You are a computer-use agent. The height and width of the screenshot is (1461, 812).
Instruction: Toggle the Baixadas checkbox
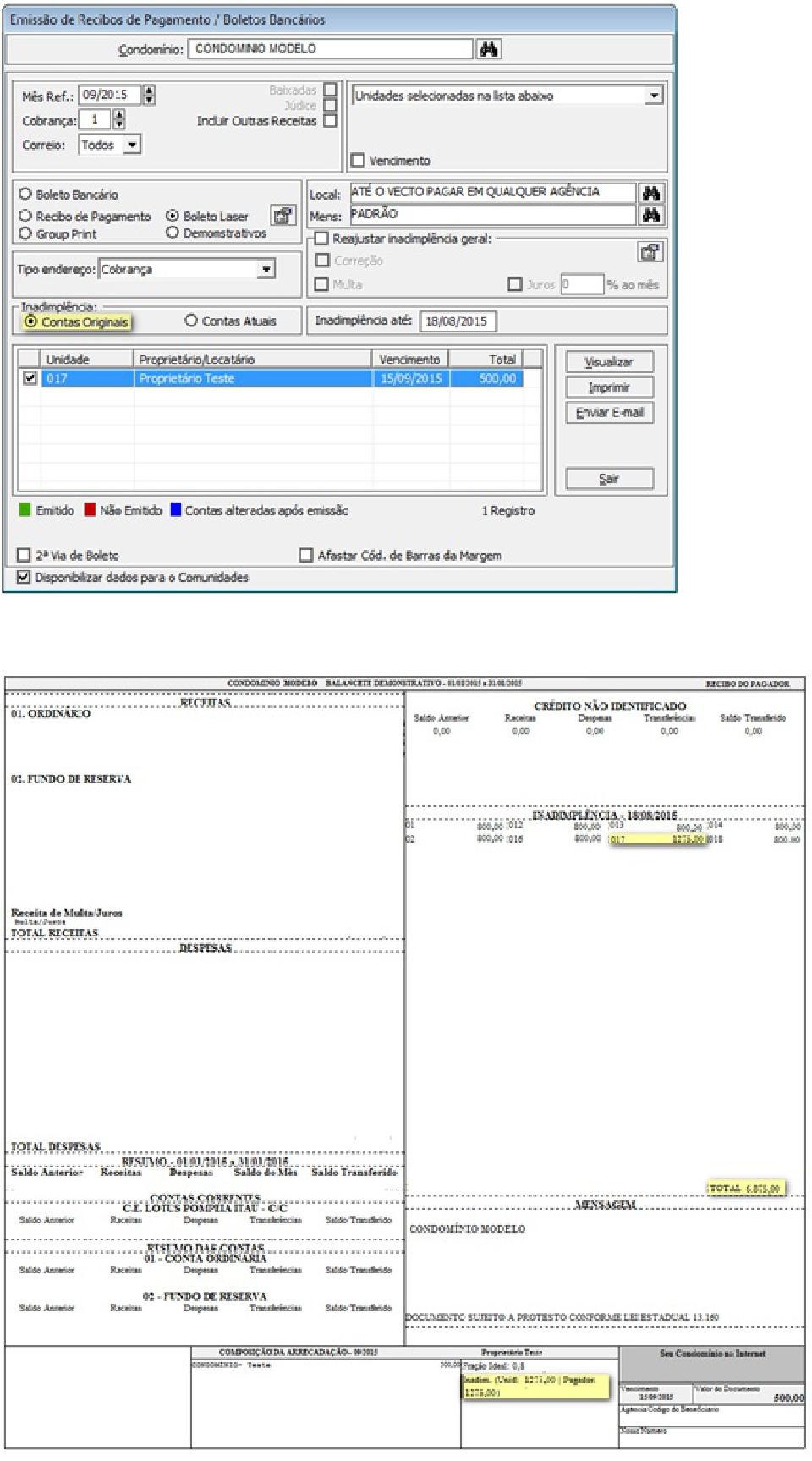click(331, 89)
